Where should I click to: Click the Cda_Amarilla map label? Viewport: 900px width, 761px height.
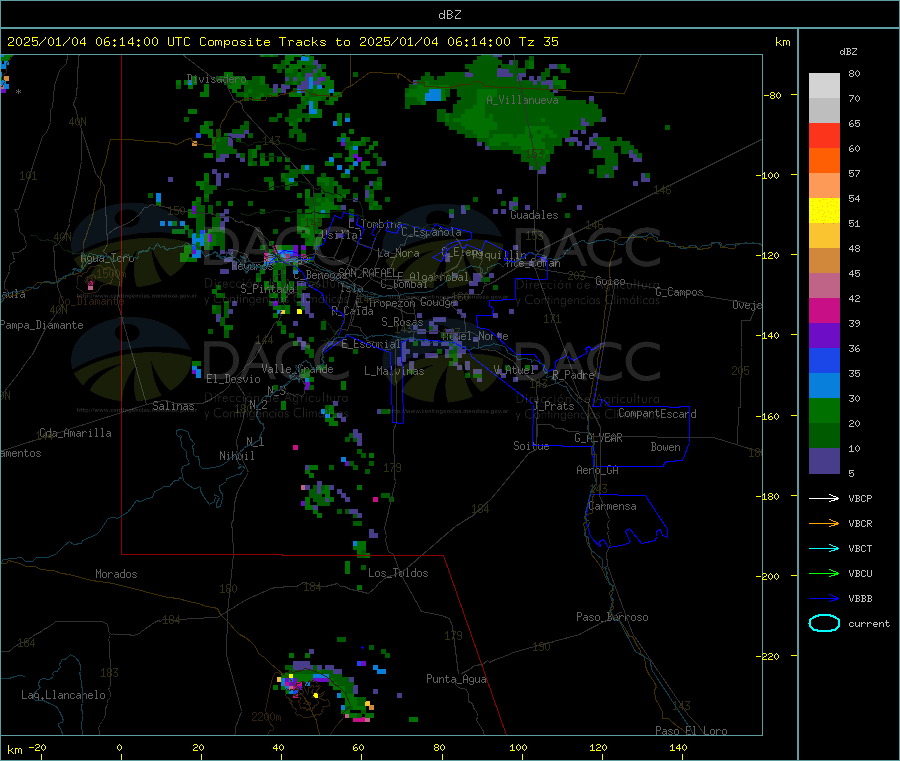(75, 433)
